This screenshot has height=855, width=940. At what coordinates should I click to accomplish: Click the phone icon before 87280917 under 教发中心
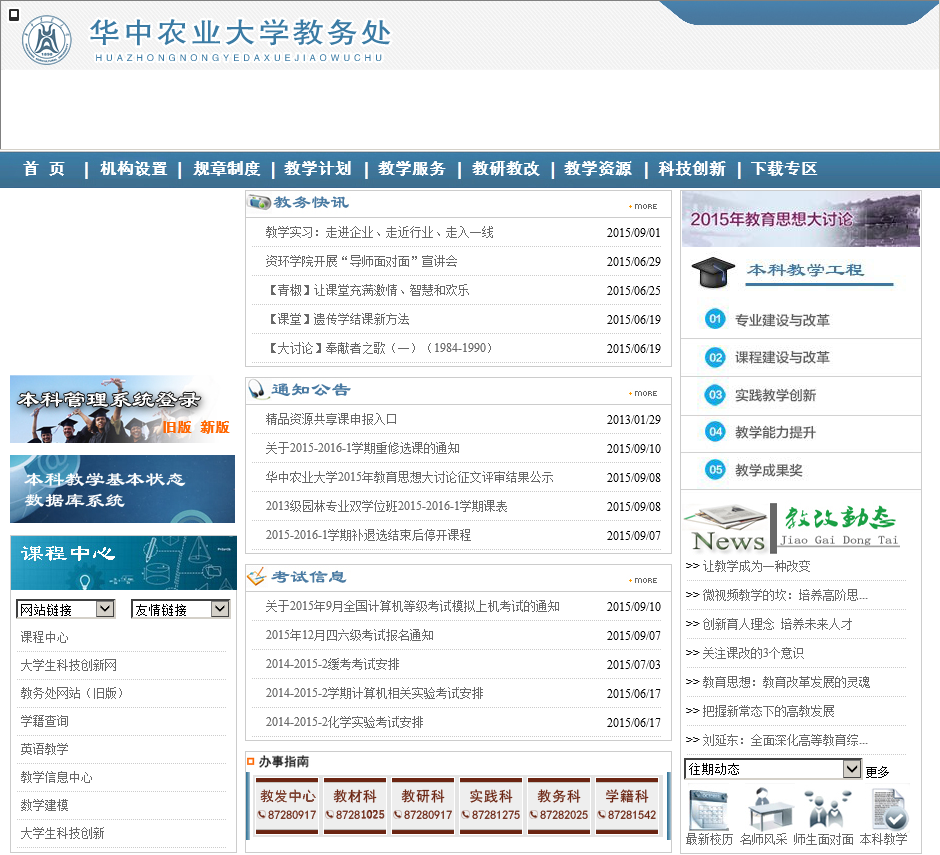pyautogui.click(x=261, y=814)
